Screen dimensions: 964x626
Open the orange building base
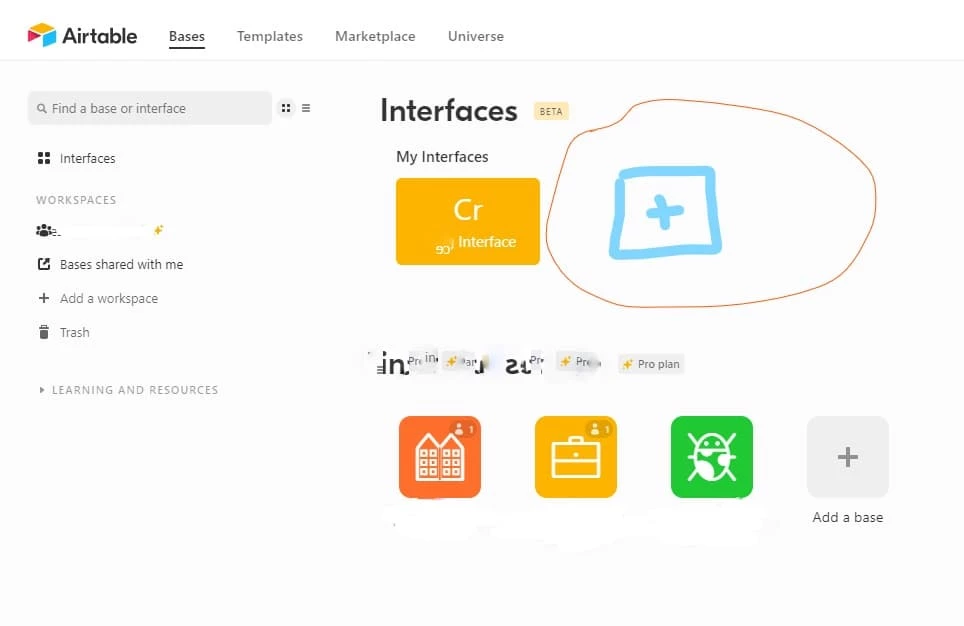[440, 457]
